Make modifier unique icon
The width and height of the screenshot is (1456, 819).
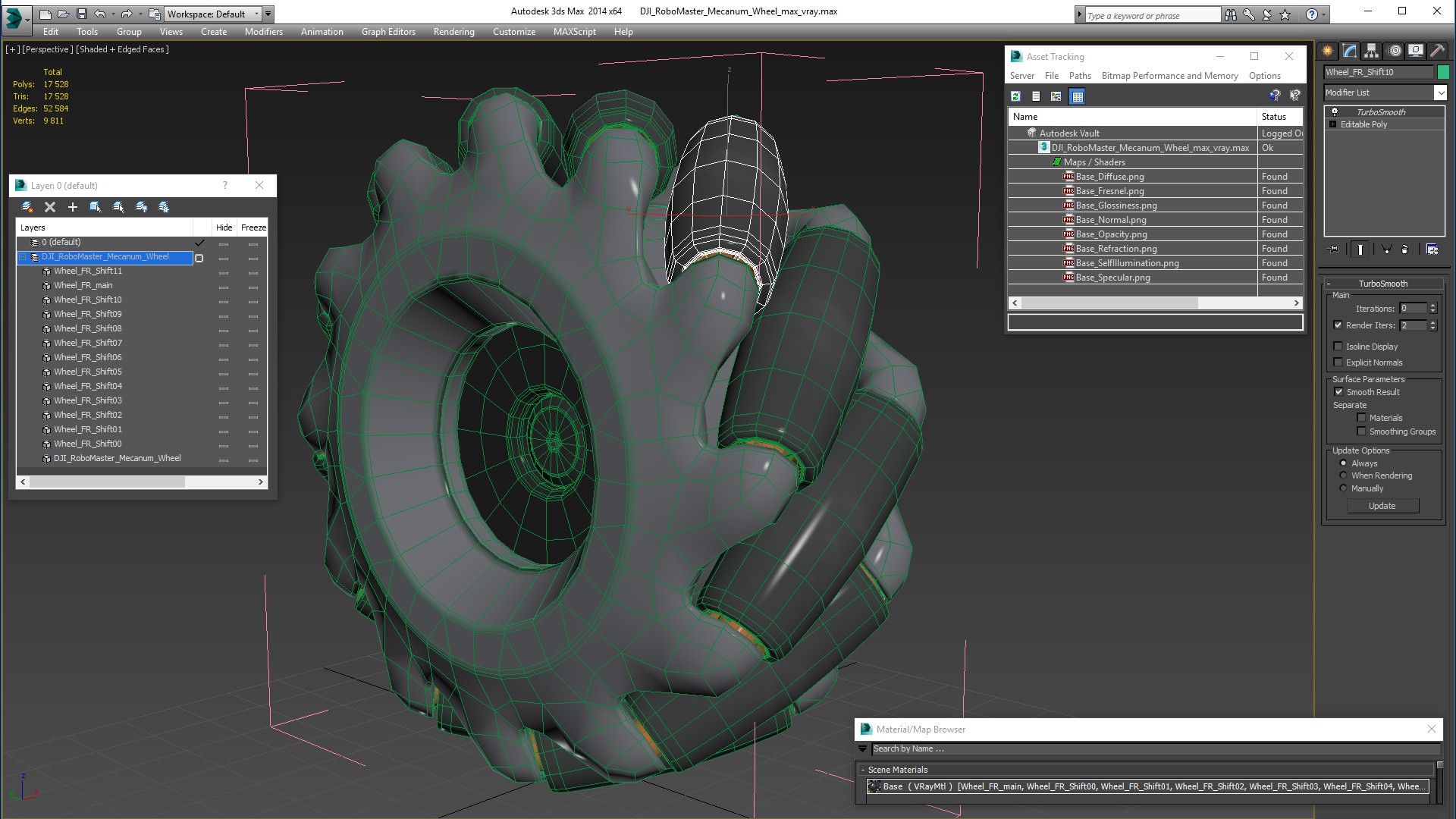(x=1386, y=249)
